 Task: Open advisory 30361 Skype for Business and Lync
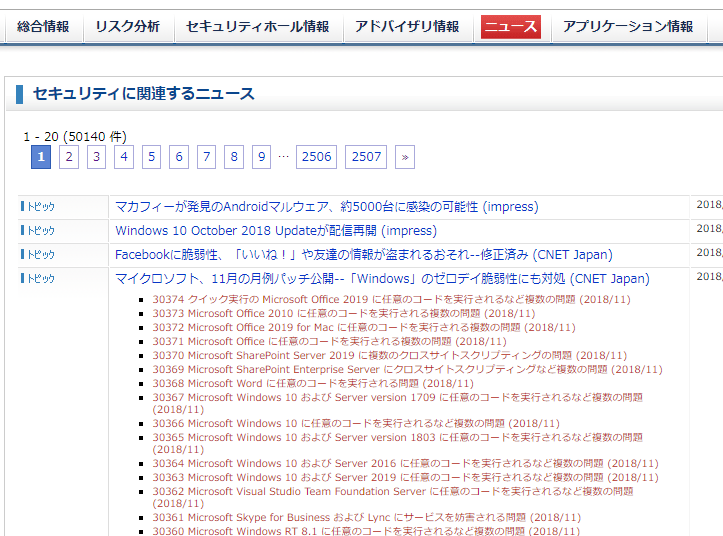(x=367, y=518)
